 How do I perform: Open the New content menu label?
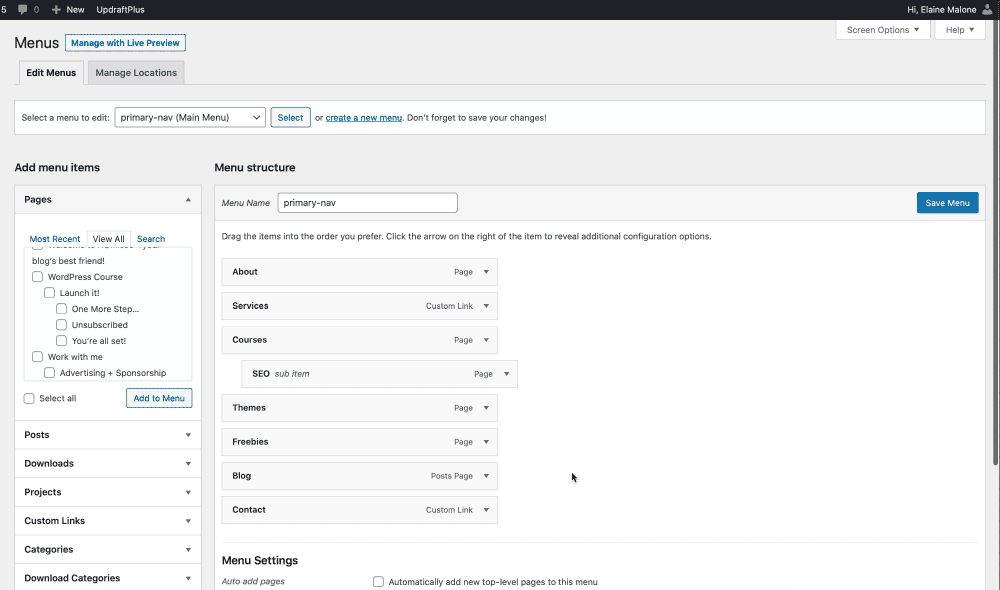click(75, 10)
